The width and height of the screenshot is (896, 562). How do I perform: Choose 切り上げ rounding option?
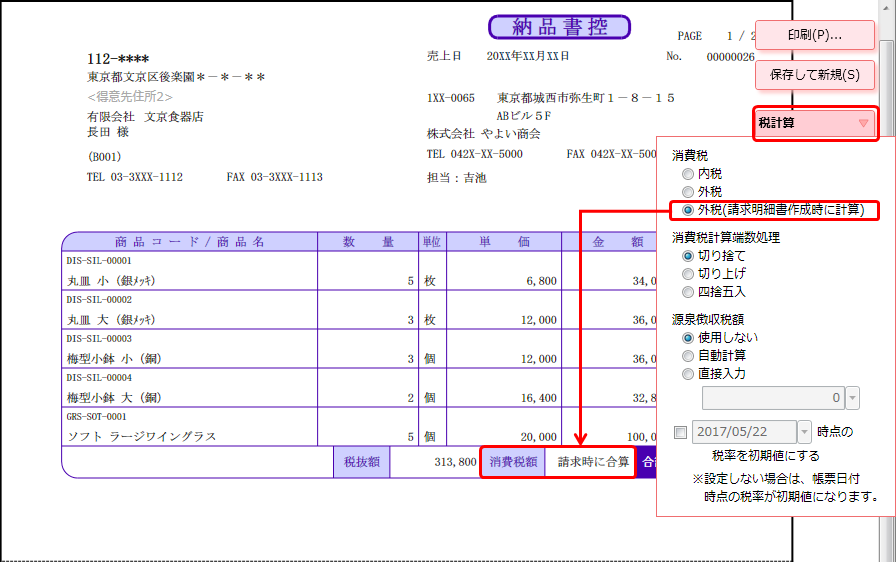(688, 274)
